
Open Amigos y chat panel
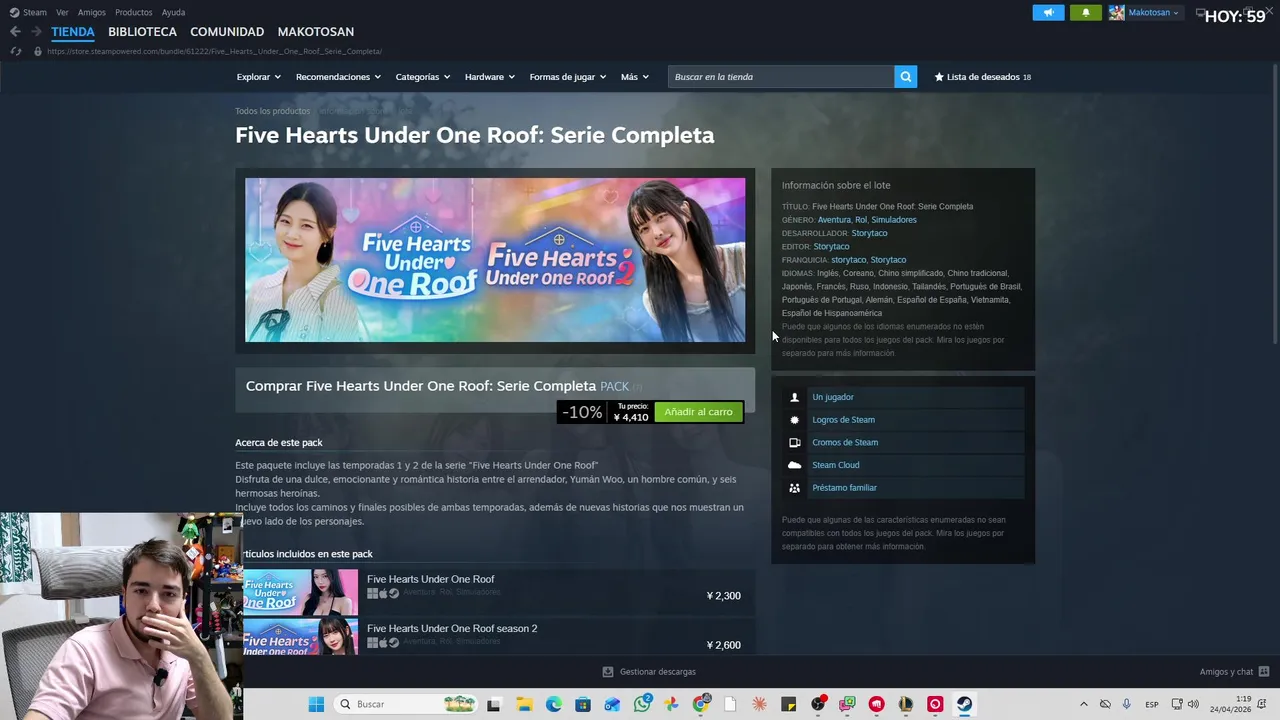(1234, 672)
